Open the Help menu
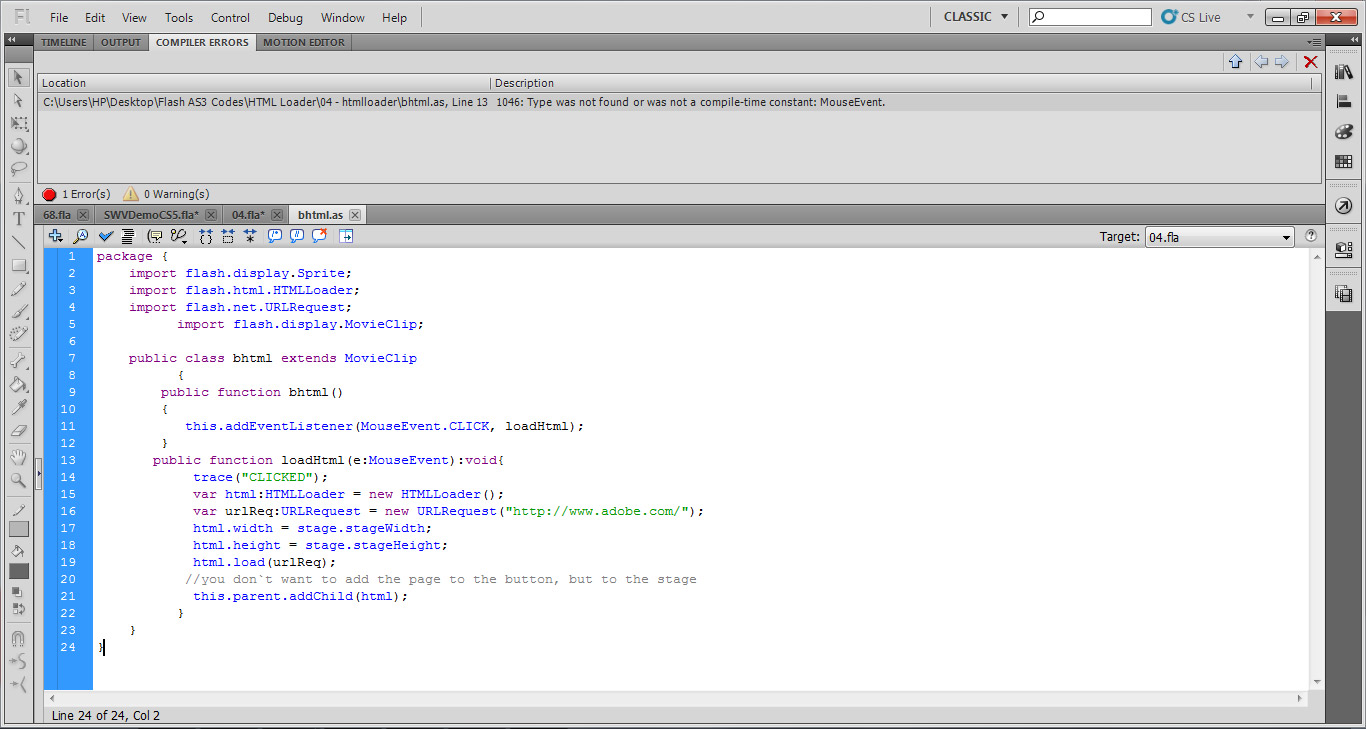Screen dimensions: 1366x729 395,17
